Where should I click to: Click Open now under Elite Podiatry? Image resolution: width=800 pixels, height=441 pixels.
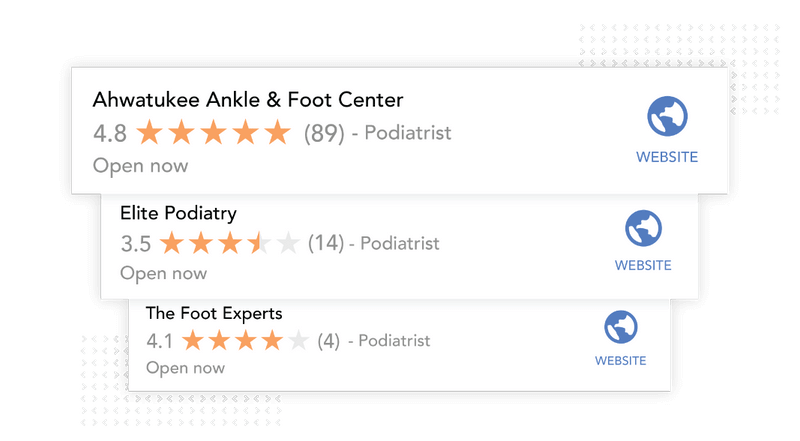(163, 274)
